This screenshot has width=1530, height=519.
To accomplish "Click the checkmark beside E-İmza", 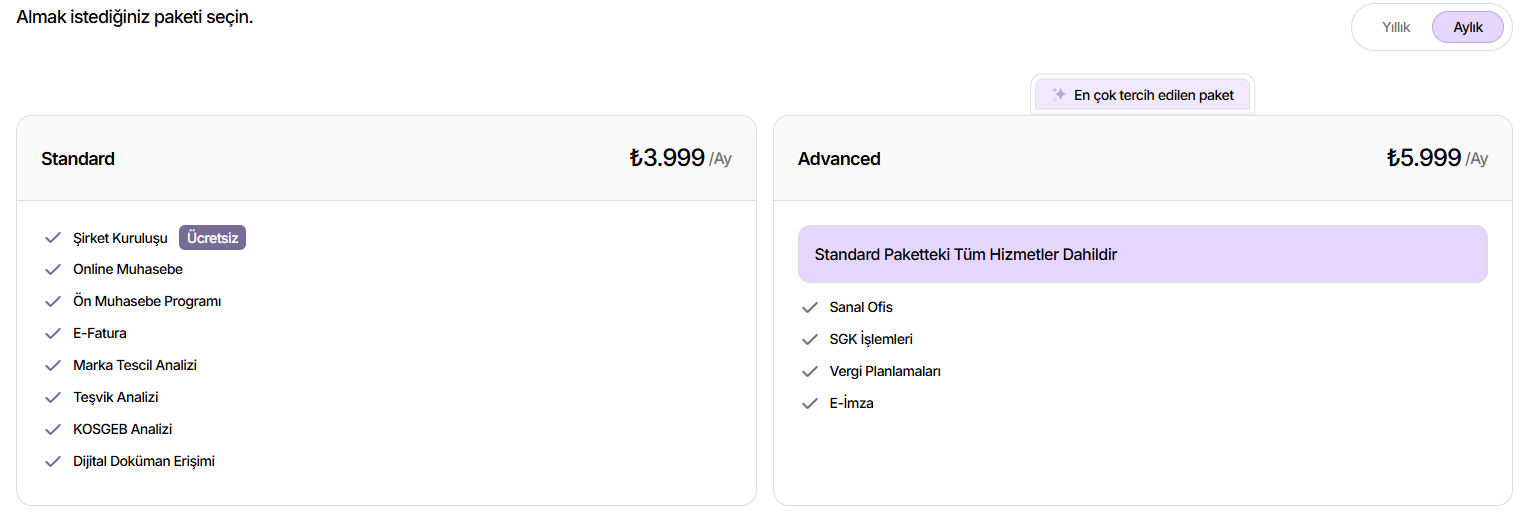I will (810, 404).
